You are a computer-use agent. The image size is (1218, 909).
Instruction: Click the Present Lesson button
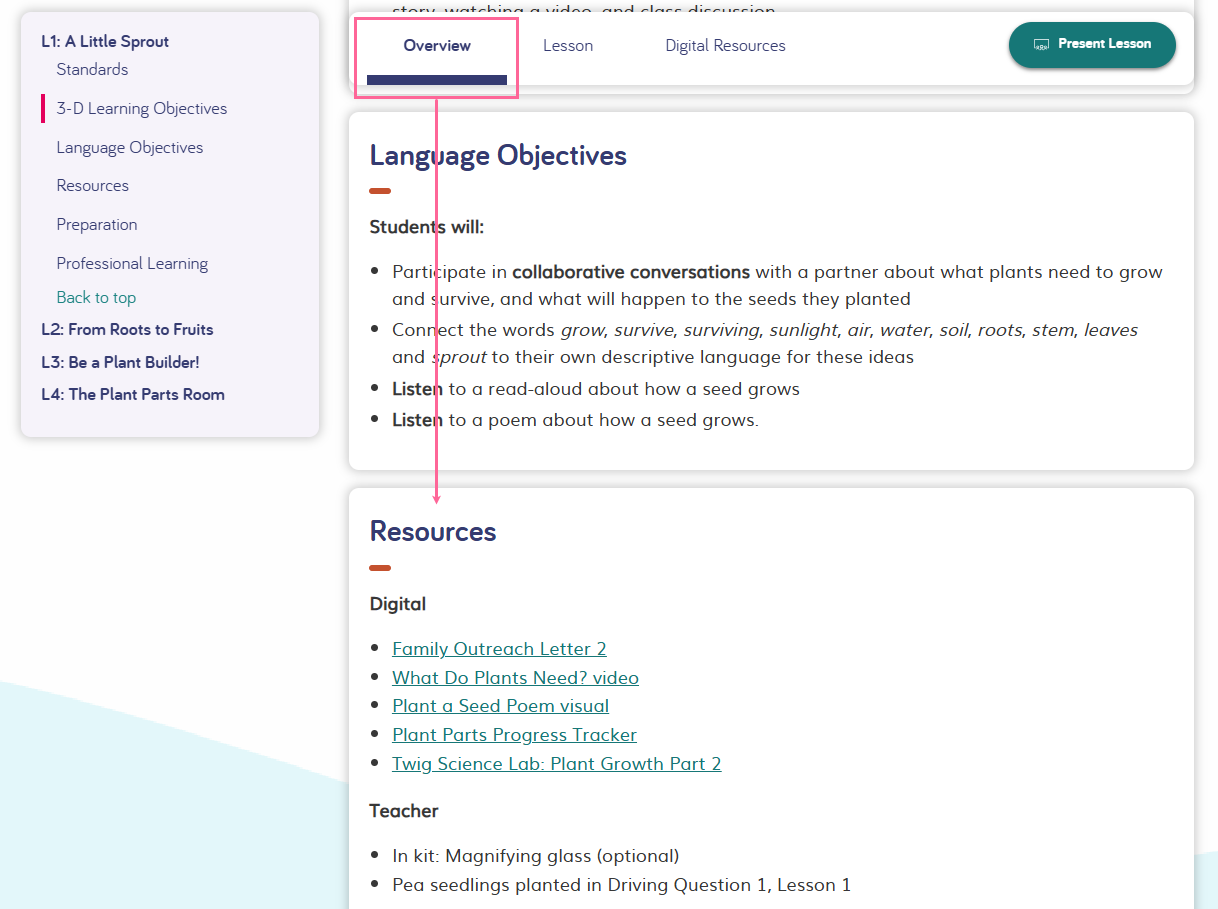point(1092,45)
